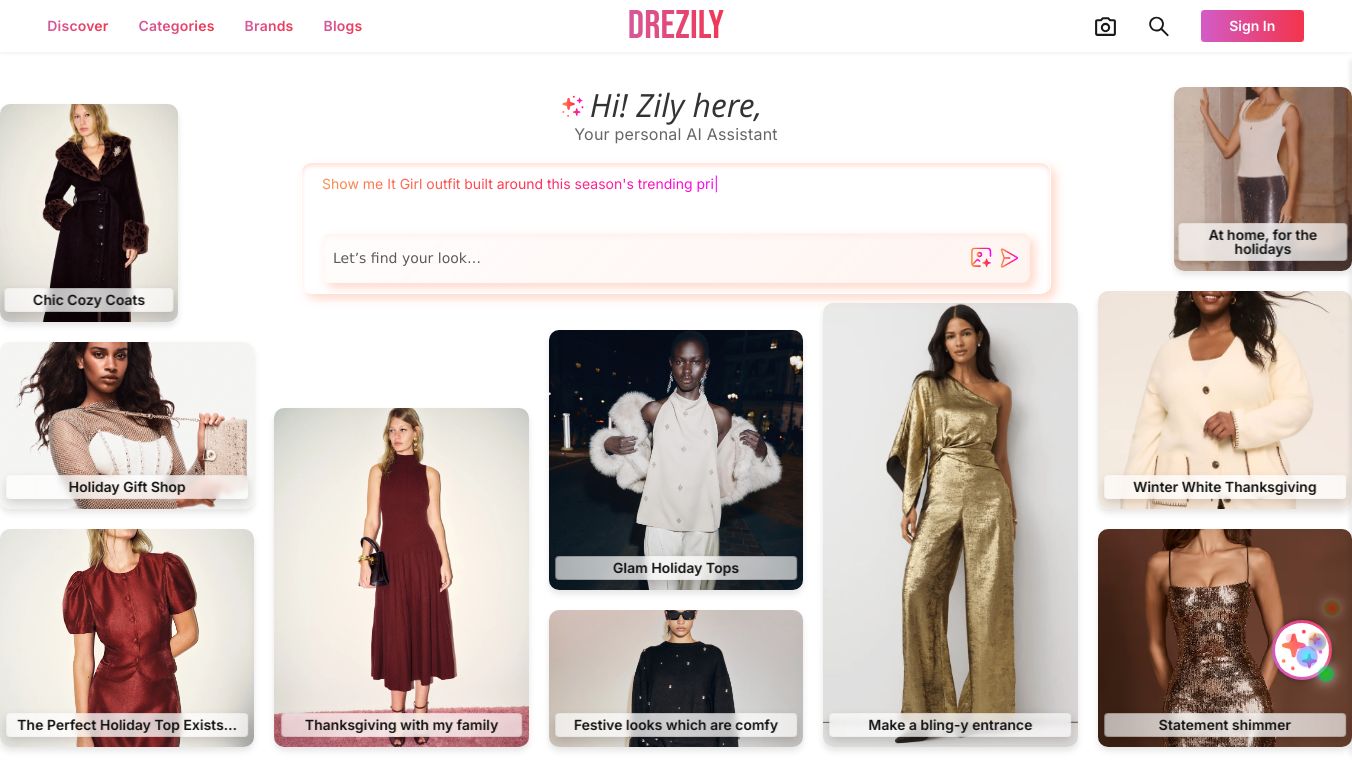Open the magnifying glass search icon
1352x760 pixels.
(x=1158, y=27)
